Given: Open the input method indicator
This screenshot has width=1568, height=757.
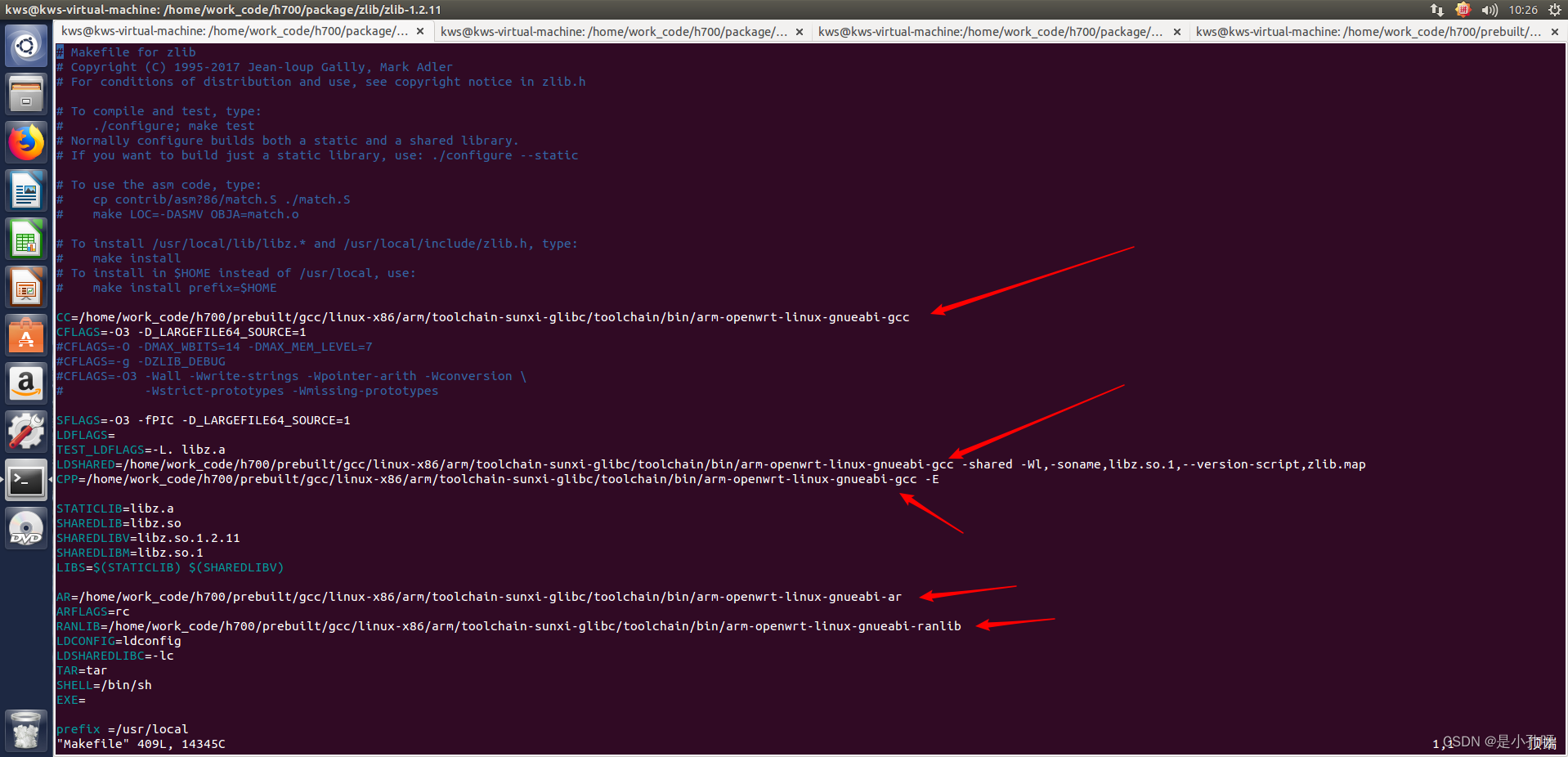Looking at the screenshot, I should 1463,10.
